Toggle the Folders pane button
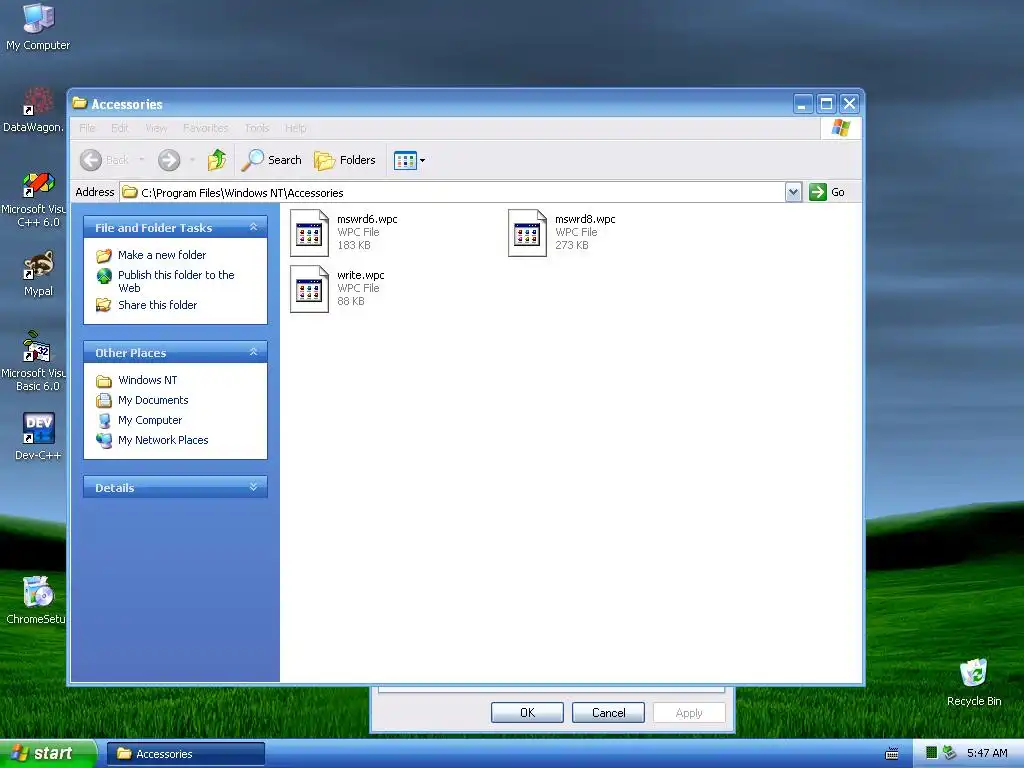 (345, 160)
